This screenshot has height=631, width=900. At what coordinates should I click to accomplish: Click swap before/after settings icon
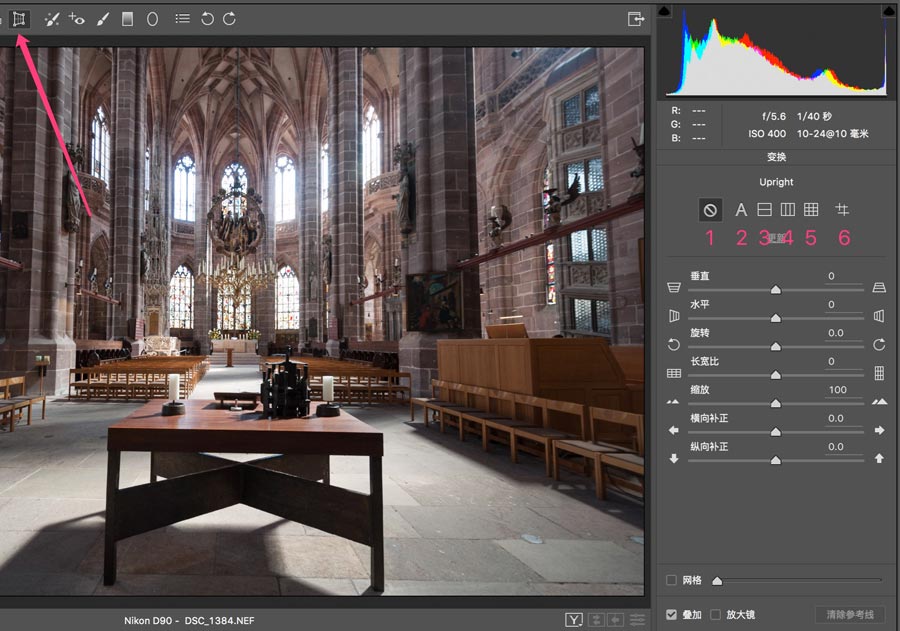click(596, 620)
